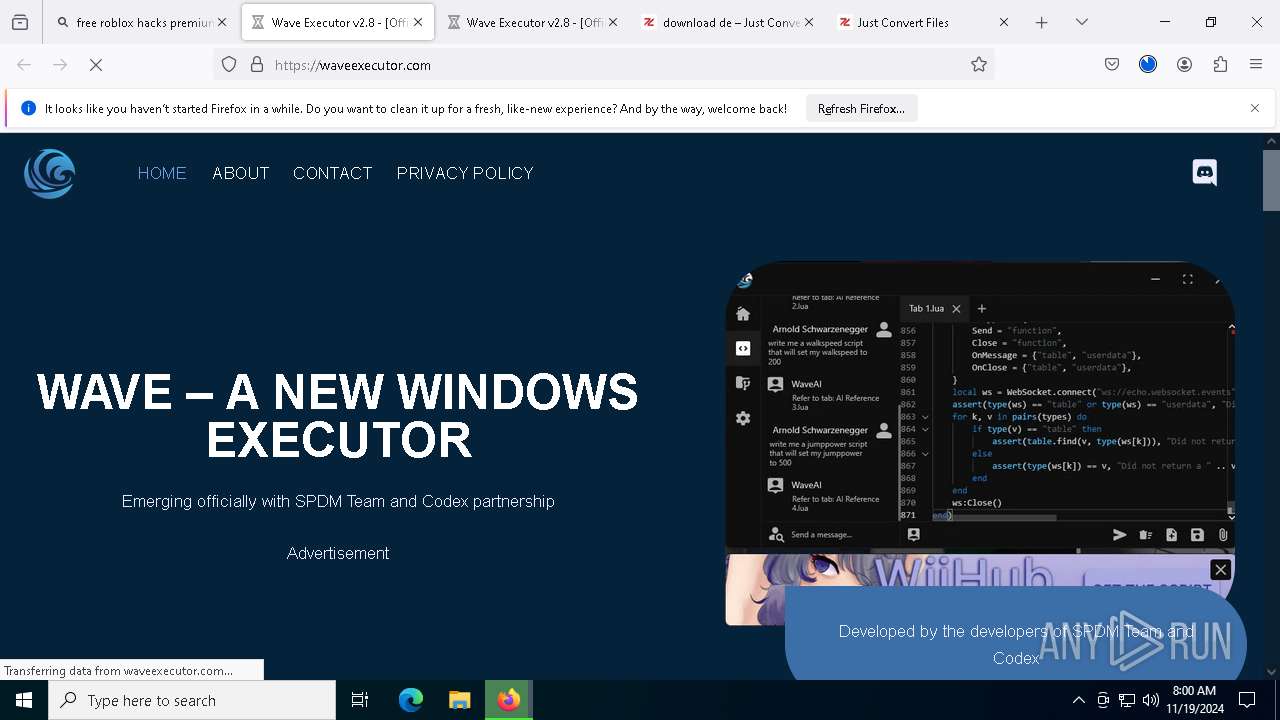
Task: Click Refresh Firefox button
Action: 861,109
